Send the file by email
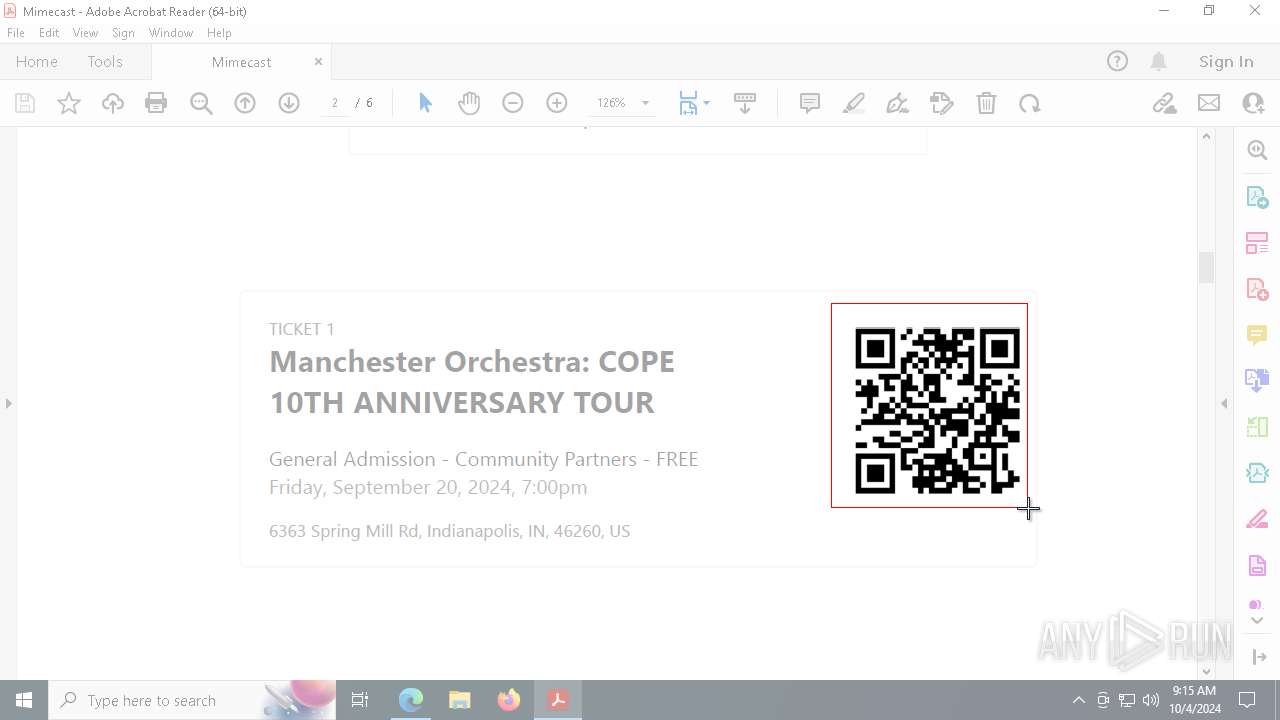Viewport: 1280px width, 720px height. [x=1209, y=103]
